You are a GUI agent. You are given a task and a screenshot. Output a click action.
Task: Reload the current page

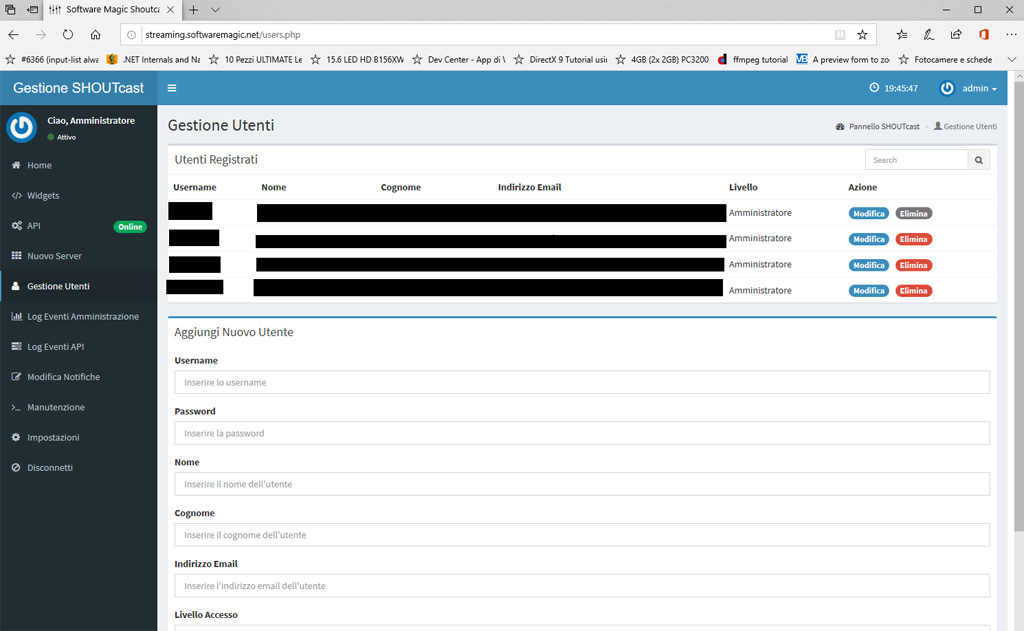68,35
